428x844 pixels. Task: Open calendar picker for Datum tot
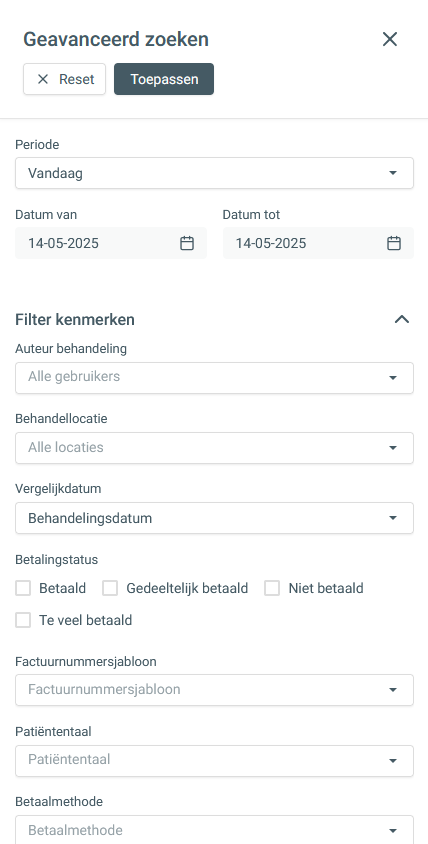point(394,243)
